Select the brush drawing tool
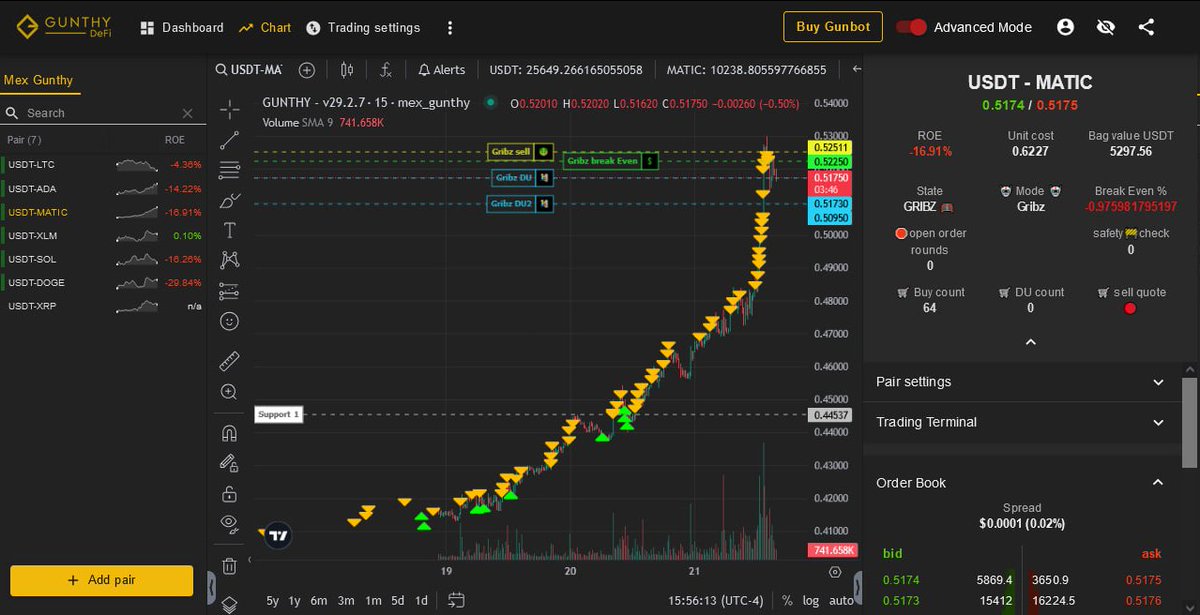1200x615 pixels. point(229,200)
